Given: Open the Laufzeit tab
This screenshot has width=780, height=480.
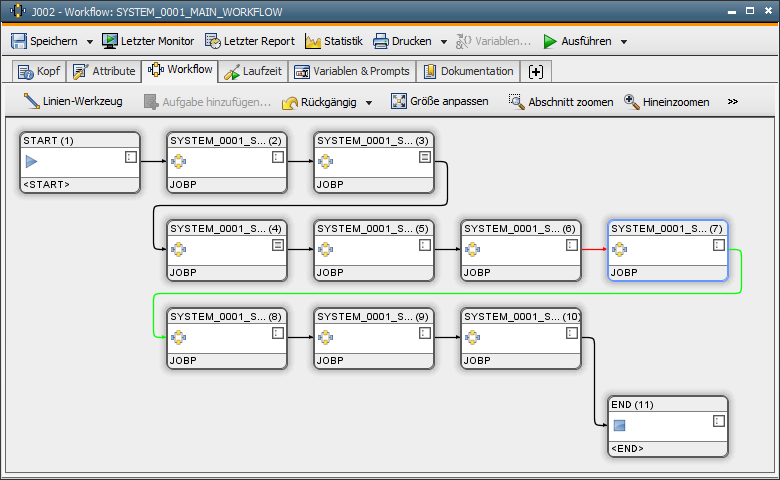Looking at the screenshot, I should pyautogui.click(x=253, y=71).
